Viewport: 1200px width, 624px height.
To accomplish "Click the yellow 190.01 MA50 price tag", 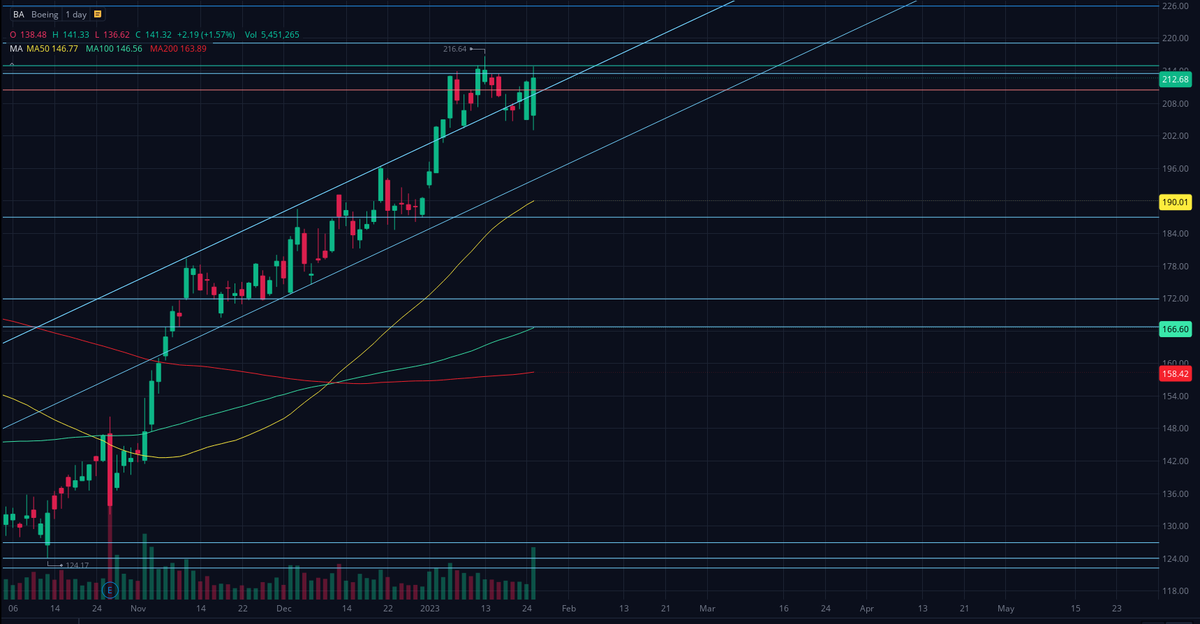I will 1175,202.
